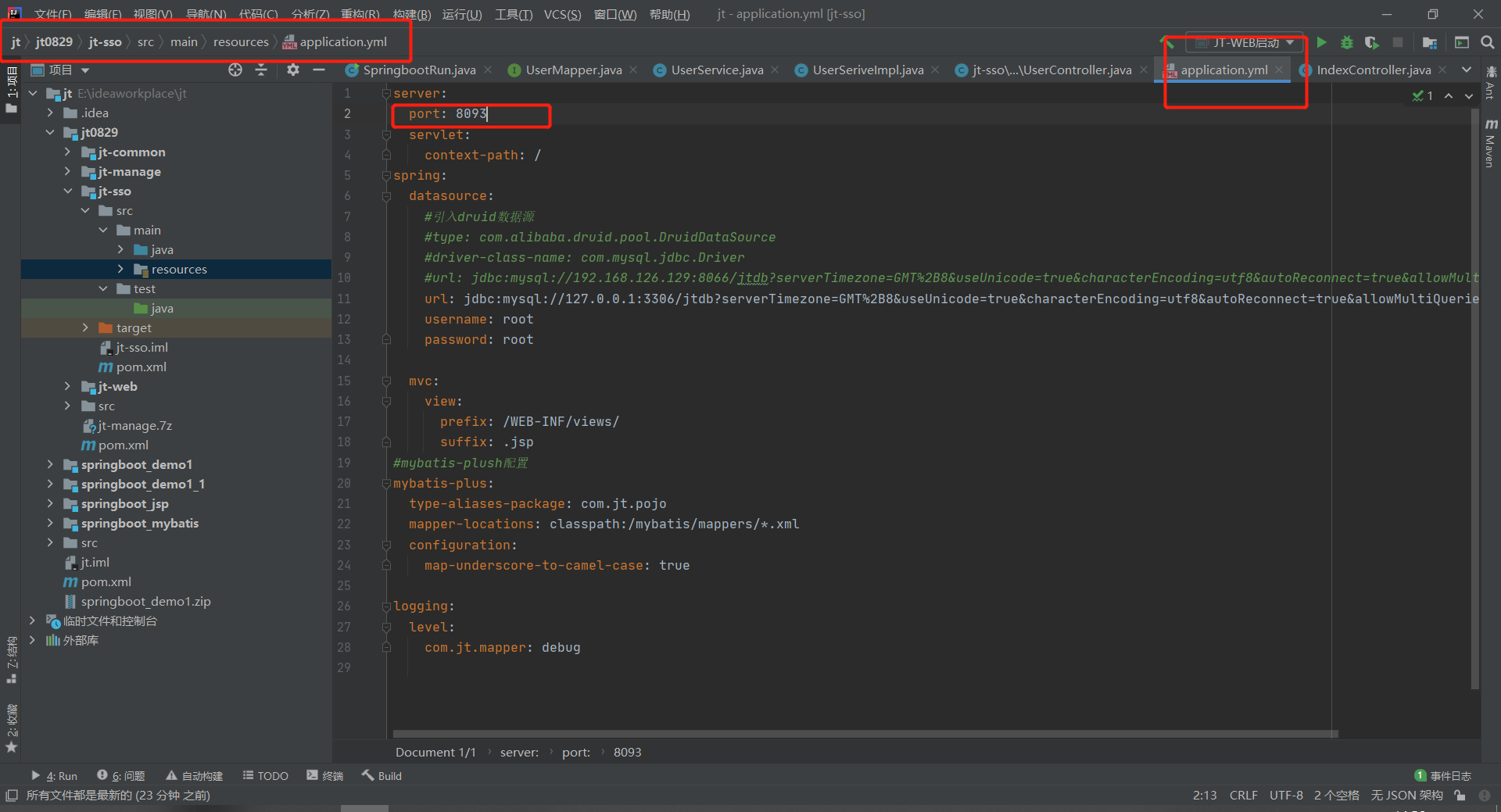Collapse the jt-sso module node
Image resolution: width=1501 pixels, height=812 pixels.
click(67, 191)
